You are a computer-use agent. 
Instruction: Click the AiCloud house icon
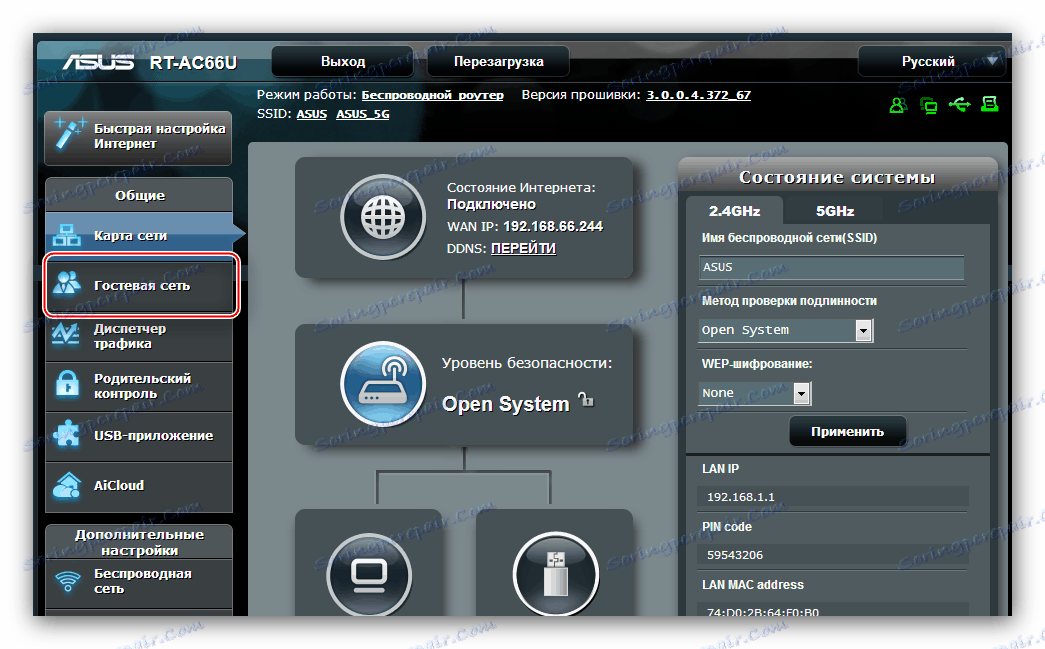point(67,486)
